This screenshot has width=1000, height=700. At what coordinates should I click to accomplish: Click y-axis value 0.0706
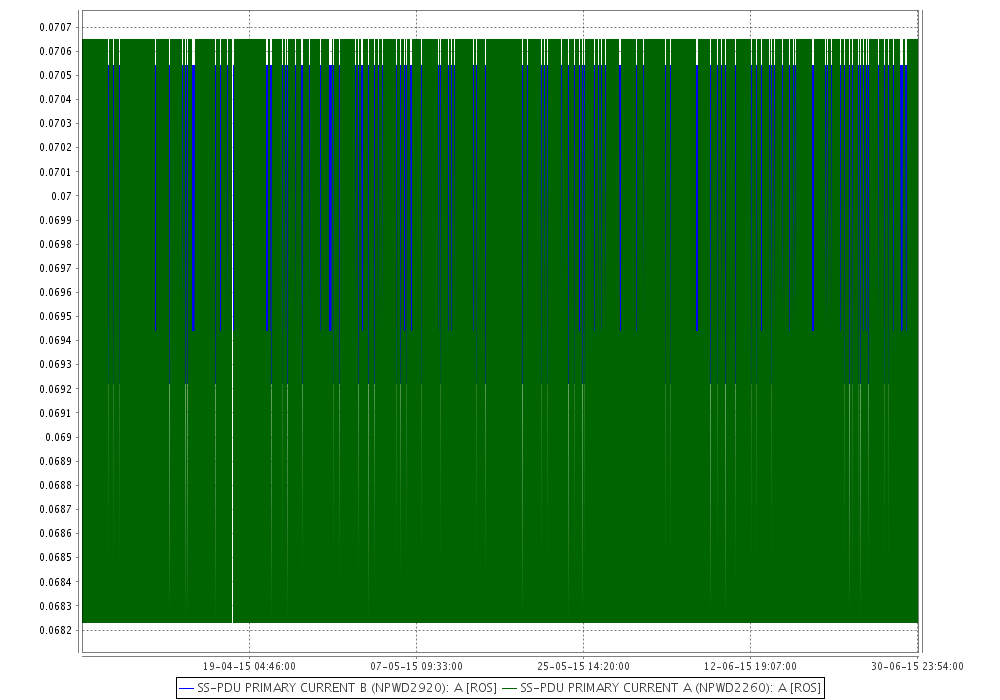coord(55,51)
